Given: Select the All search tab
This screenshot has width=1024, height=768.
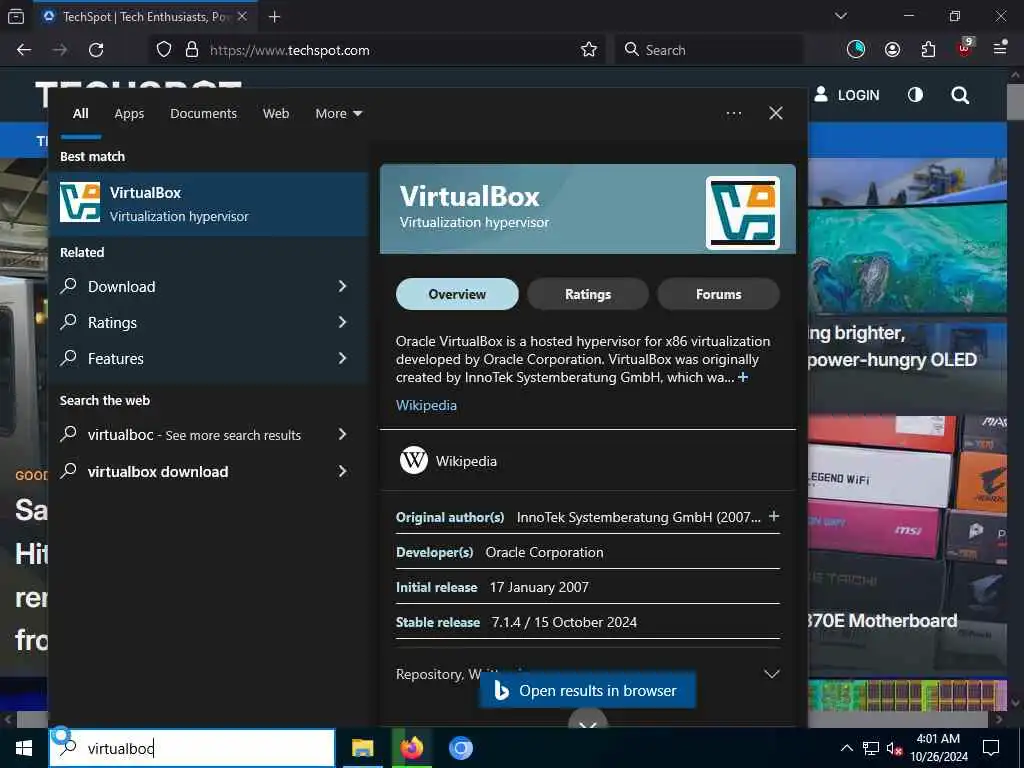Looking at the screenshot, I should 81,114.
